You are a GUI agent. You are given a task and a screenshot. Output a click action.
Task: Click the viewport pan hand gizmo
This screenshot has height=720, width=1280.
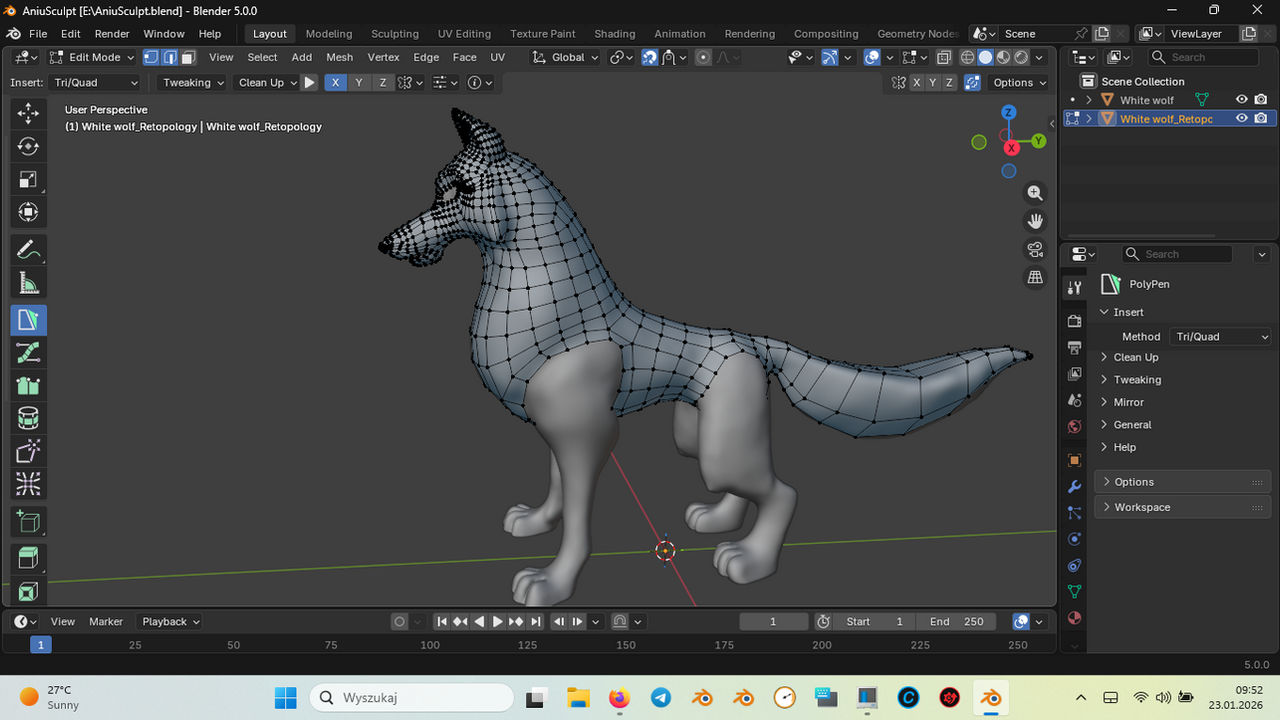pyautogui.click(x=1035, y=221)
